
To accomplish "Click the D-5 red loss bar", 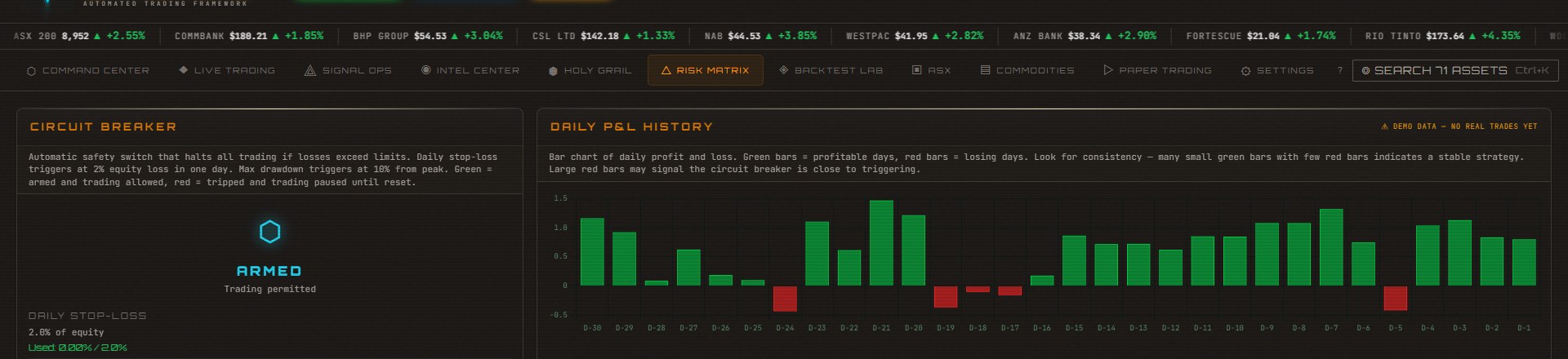I will pos(1396,299).
